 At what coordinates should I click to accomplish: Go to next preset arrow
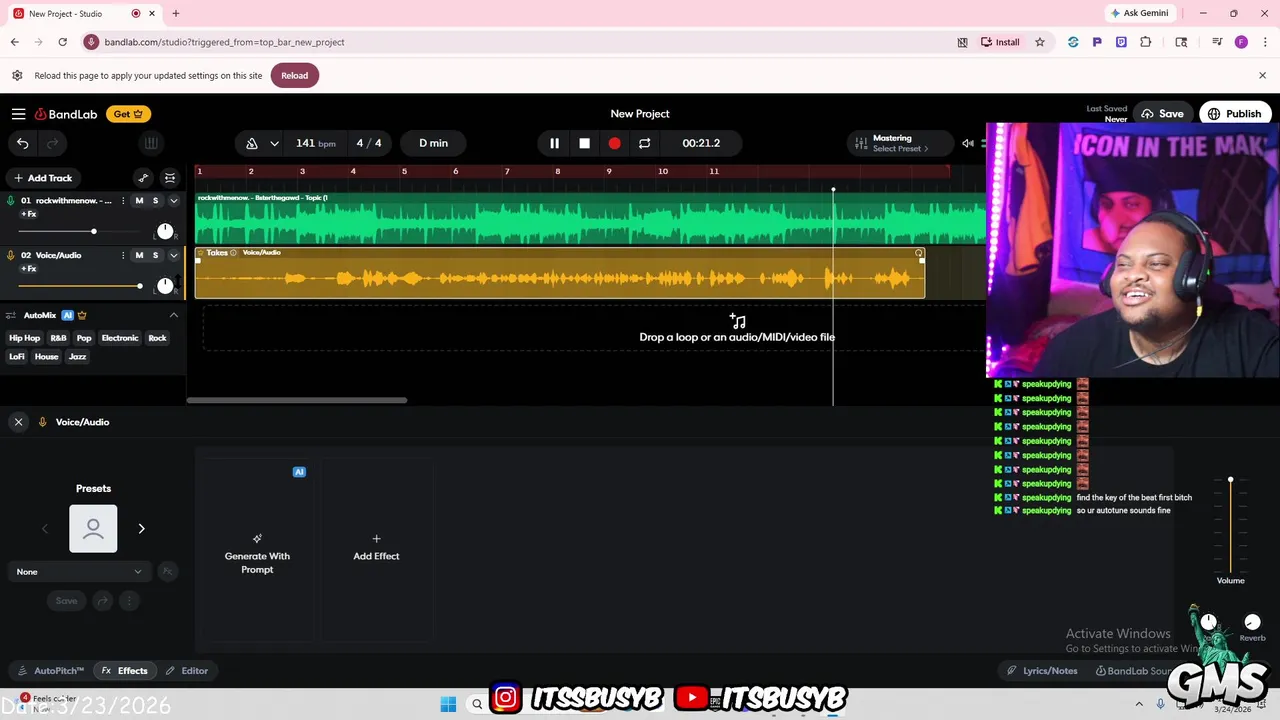pos(141,529)
